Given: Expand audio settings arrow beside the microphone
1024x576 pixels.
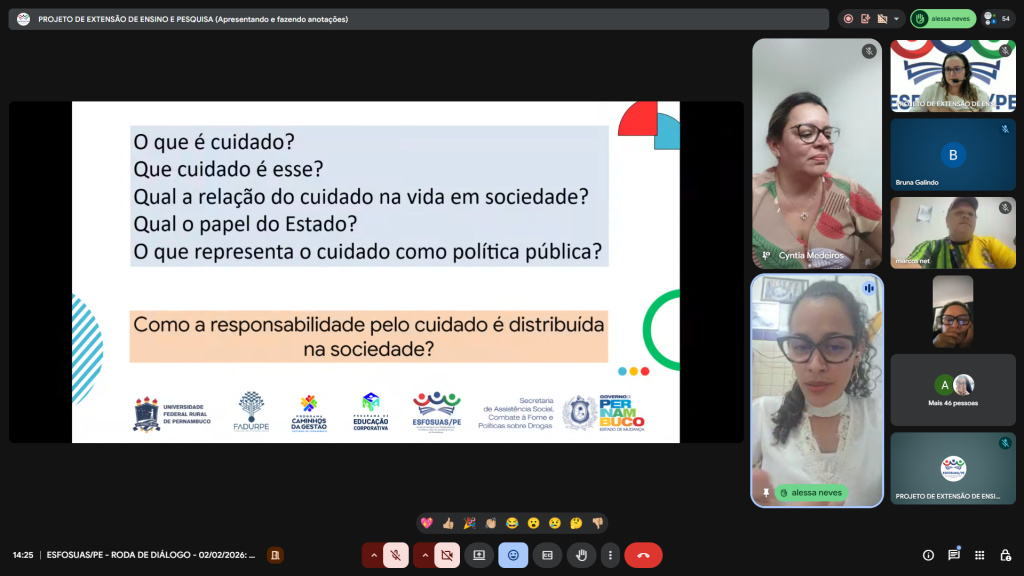Looking at the screenshot, I should (373, 555).
